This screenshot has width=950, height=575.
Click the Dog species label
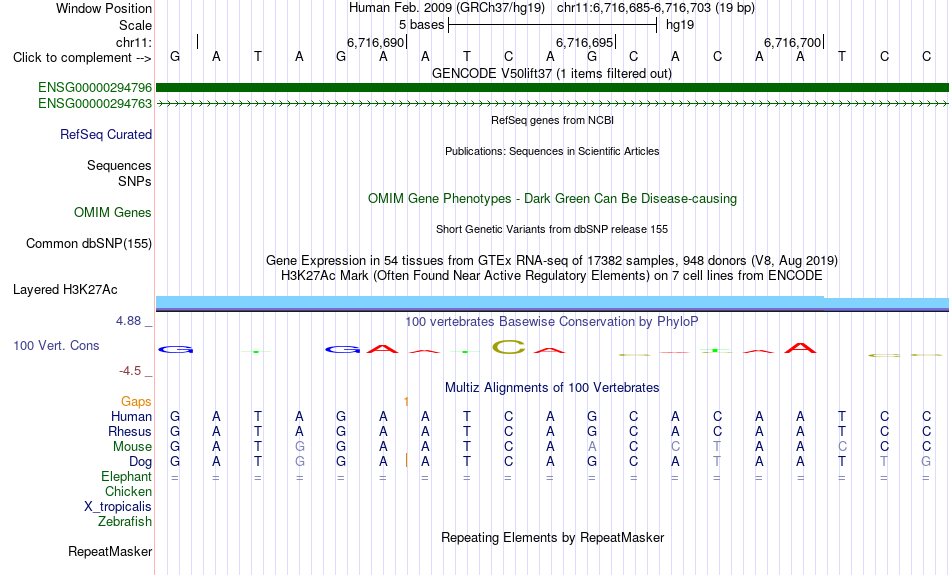(141, 462)
